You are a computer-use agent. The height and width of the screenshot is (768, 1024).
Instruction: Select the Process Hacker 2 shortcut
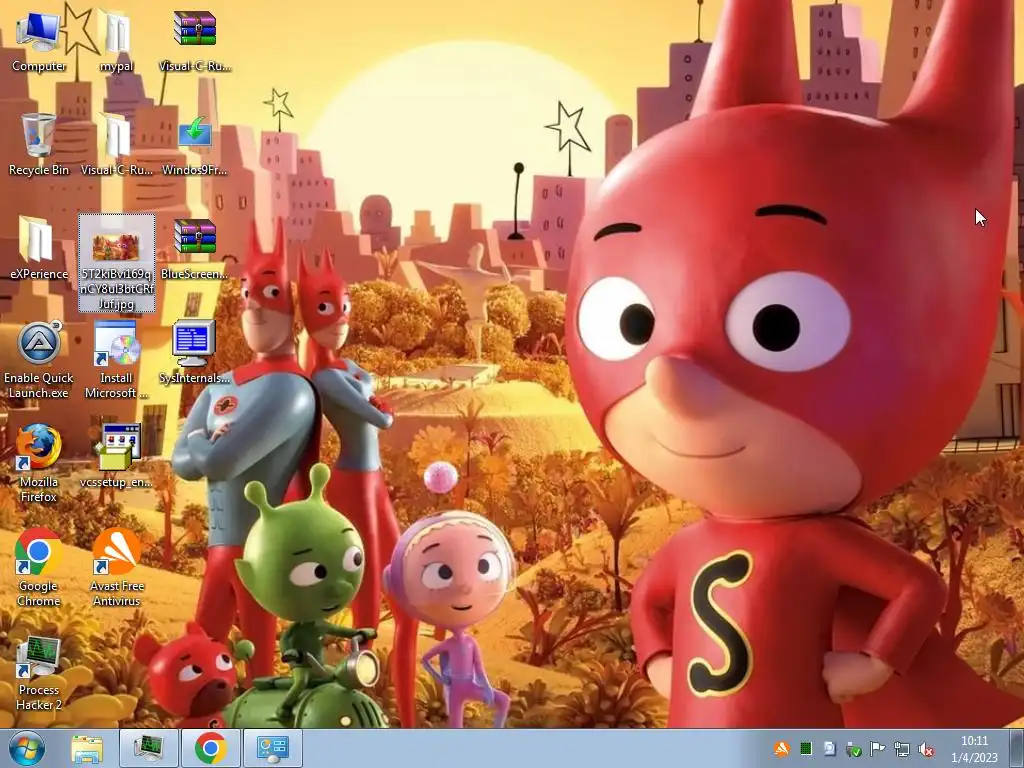tap(39, 671)
